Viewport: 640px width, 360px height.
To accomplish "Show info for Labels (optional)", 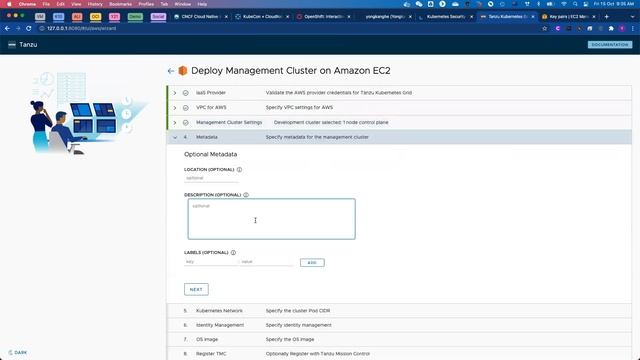I will pos(233,253).
